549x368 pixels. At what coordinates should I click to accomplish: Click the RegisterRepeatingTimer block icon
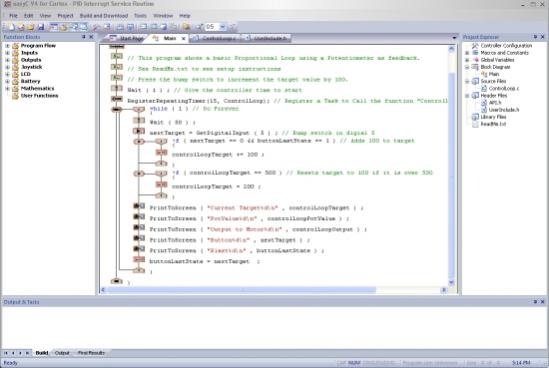point(117,99)
